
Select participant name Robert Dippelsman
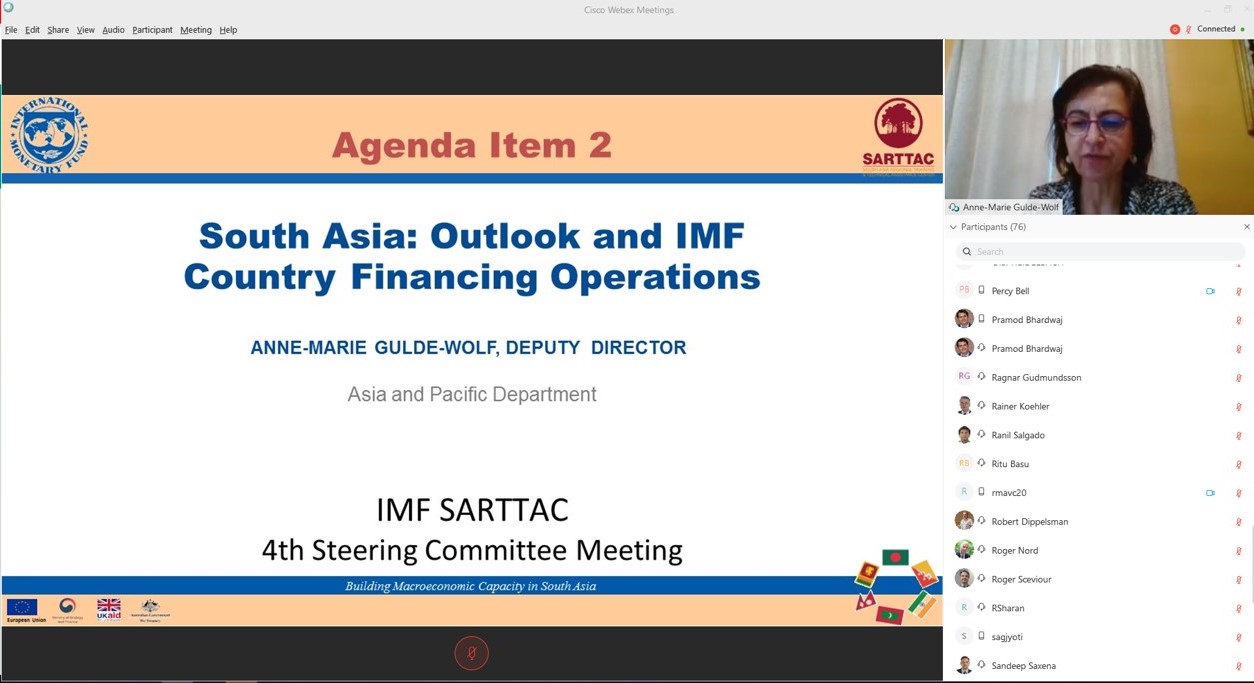click(x=1030, y=522)
